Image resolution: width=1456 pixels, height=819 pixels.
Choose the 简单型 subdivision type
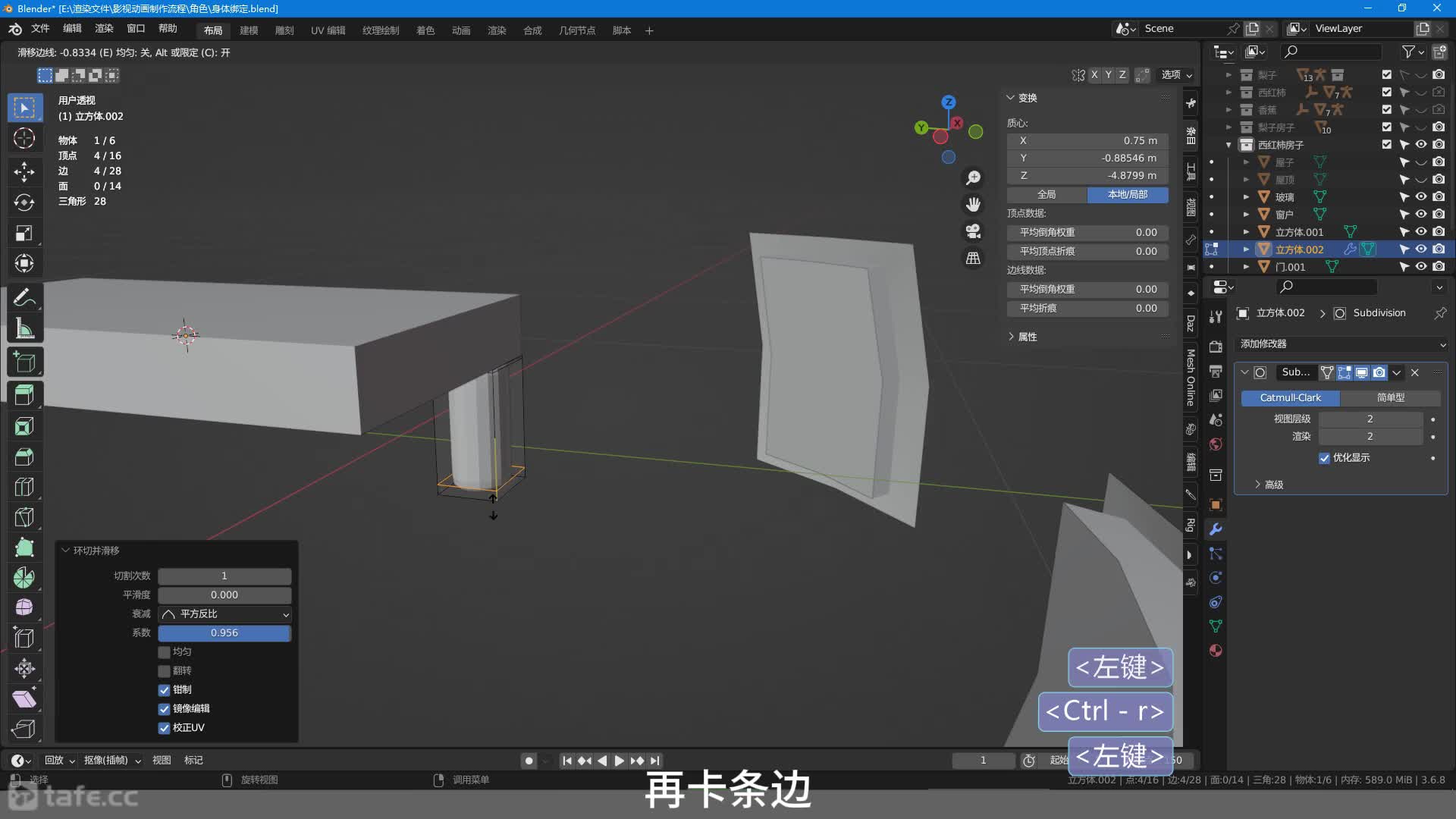(1391, 398)
